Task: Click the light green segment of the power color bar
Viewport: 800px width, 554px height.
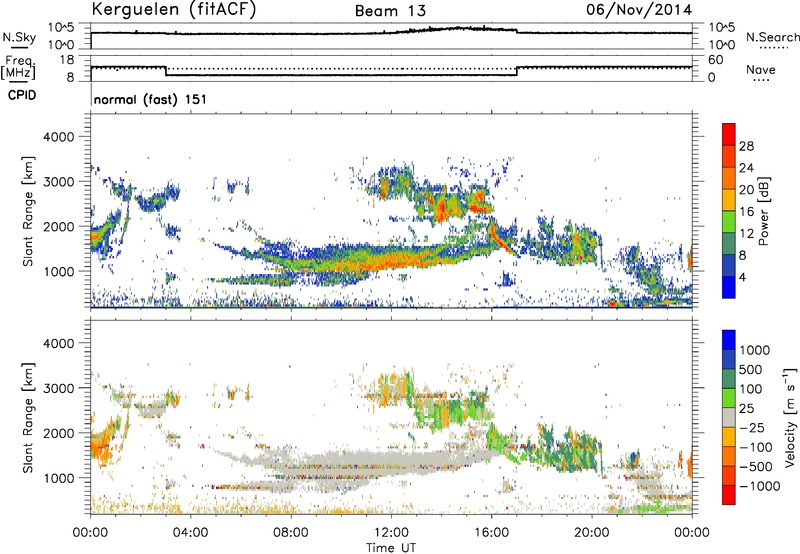Action: pyautogui.click(x=729, y=222)
